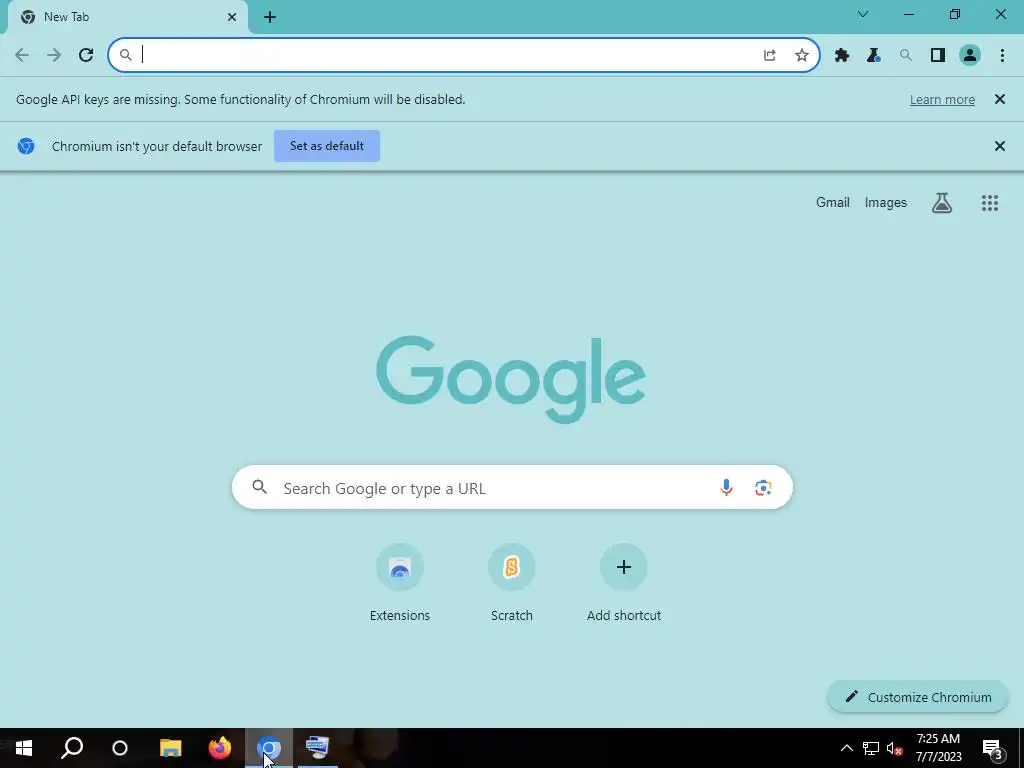Screen dimensions: 1024x768
Task: Open the computer app icon on taskbar
Action: [317, 748]
